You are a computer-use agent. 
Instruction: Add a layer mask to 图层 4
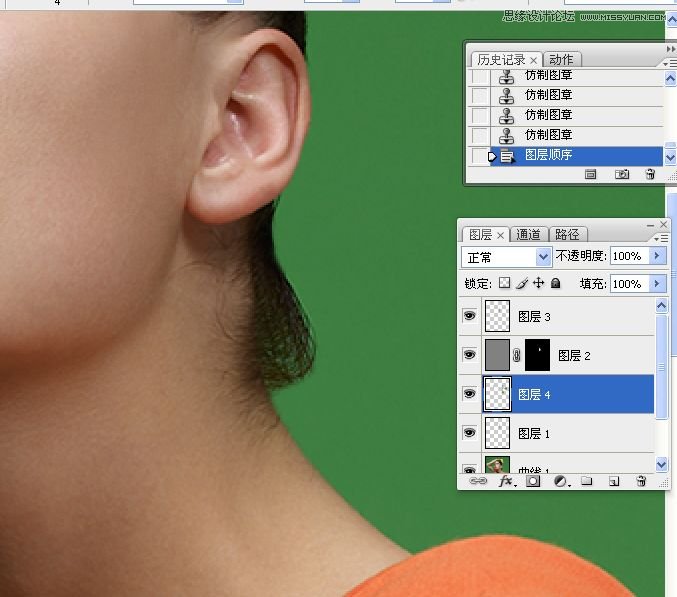coord(533,481)
